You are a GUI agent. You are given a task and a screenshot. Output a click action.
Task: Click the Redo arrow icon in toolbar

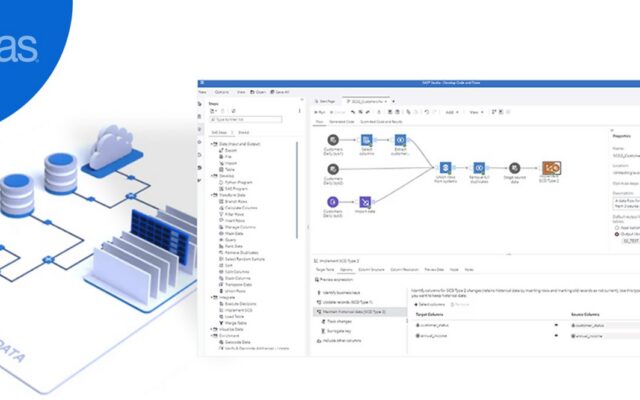[434, 112]
